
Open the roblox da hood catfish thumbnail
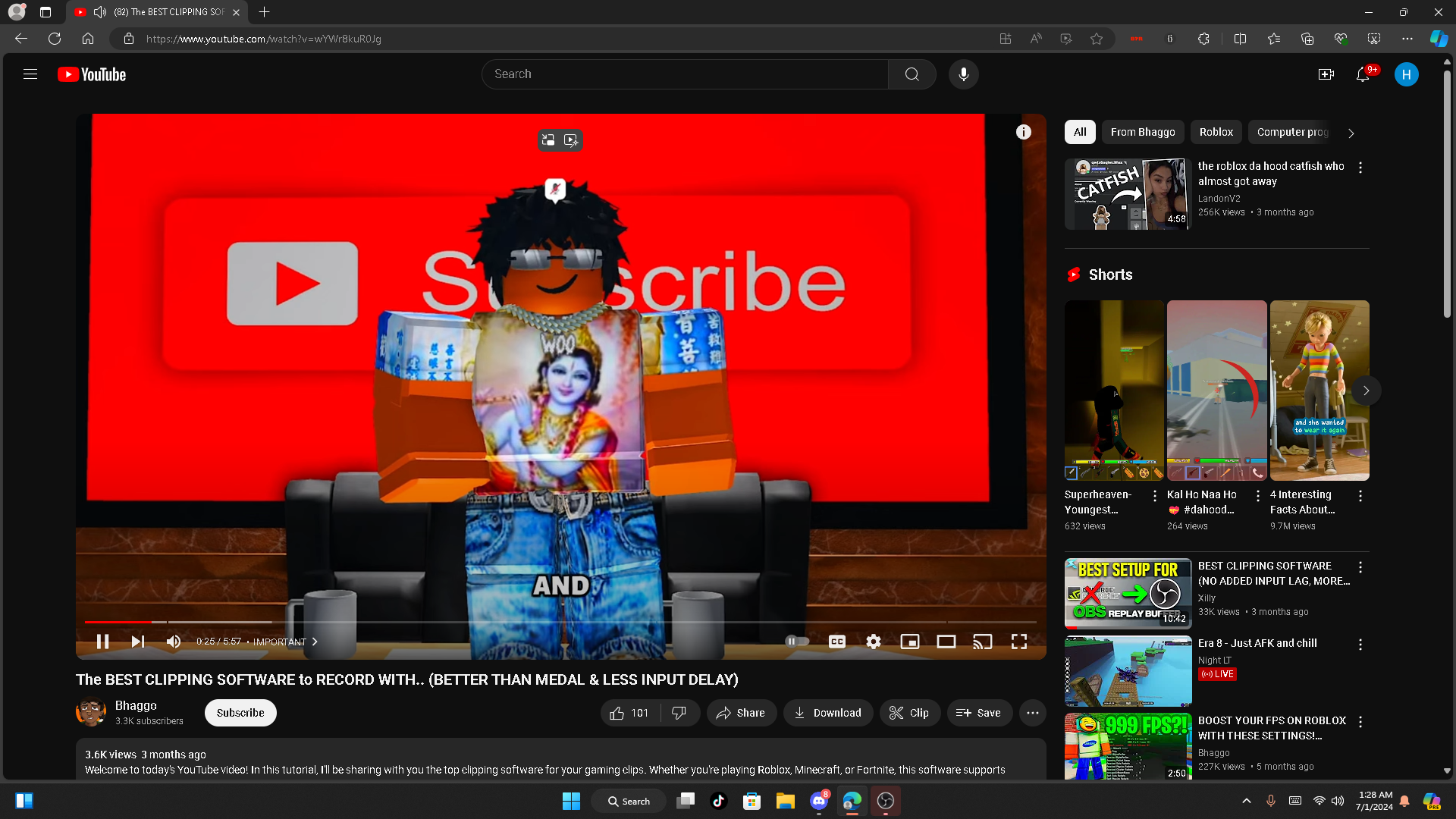pyautogui.click(x=1128, y=194)
